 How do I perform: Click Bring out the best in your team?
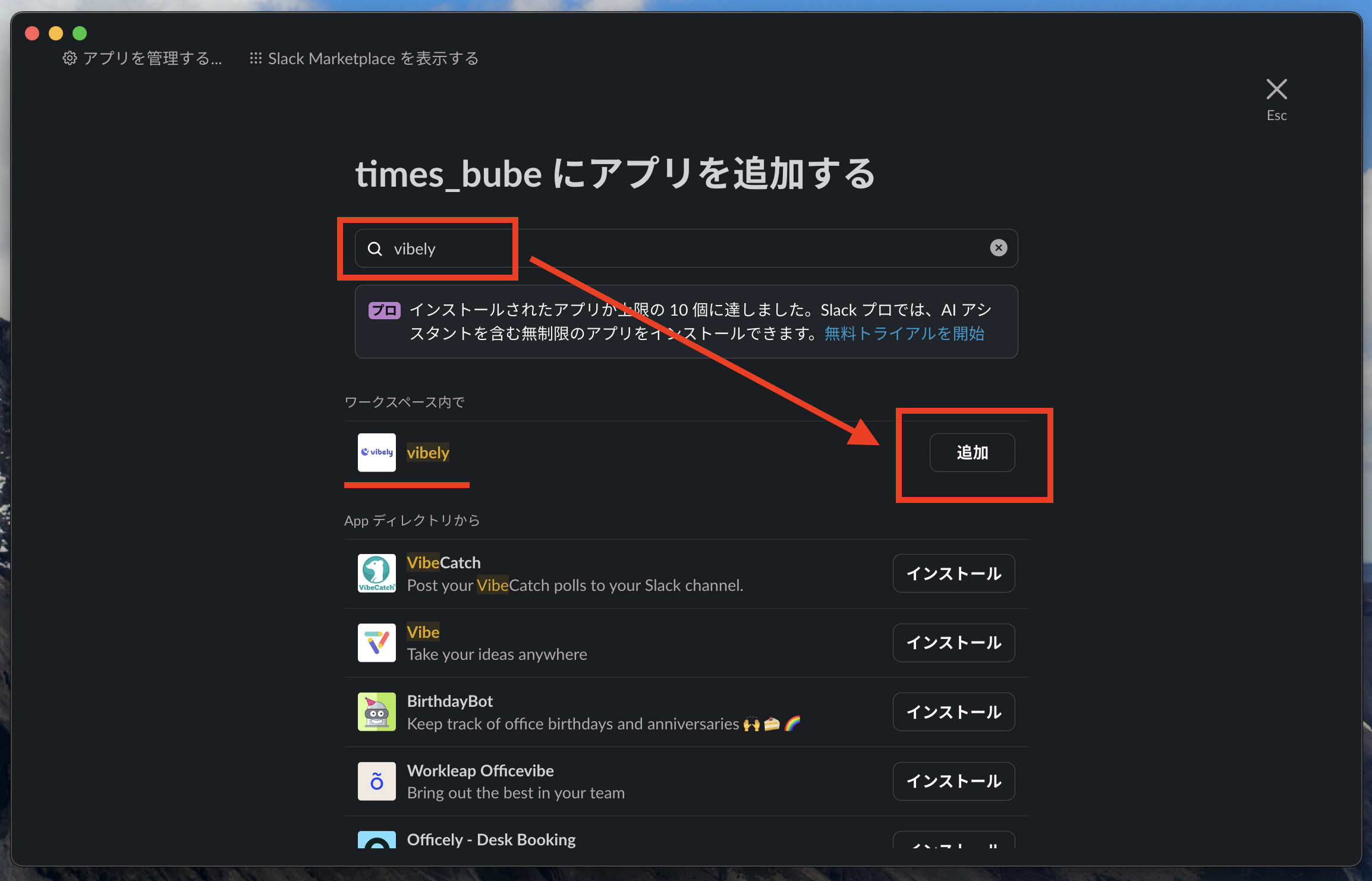[516, 793]
